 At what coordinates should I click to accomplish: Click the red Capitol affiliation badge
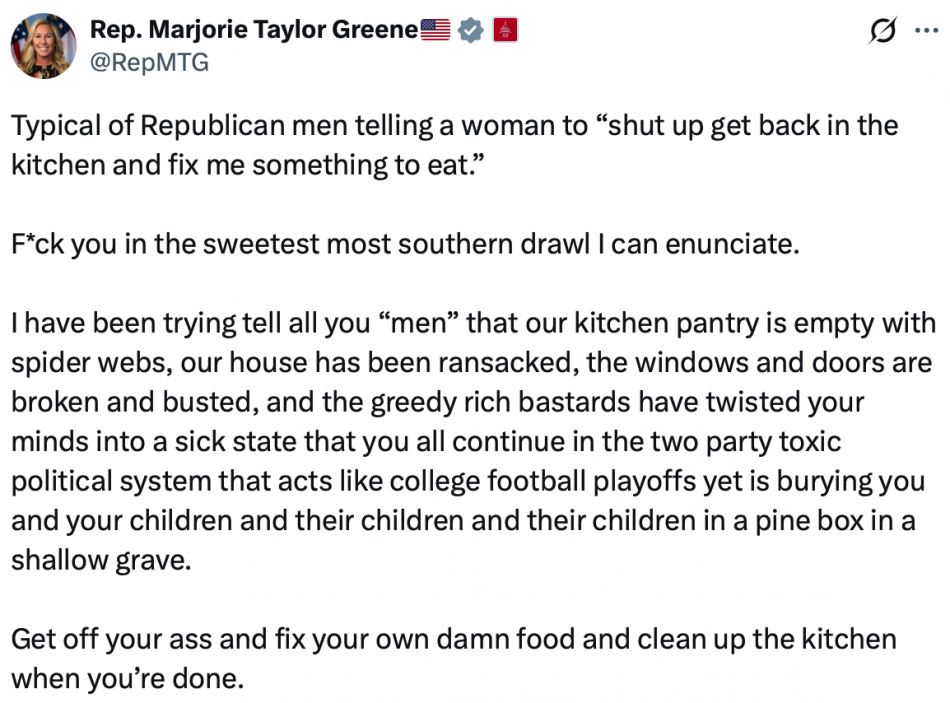tap(504, 31)
